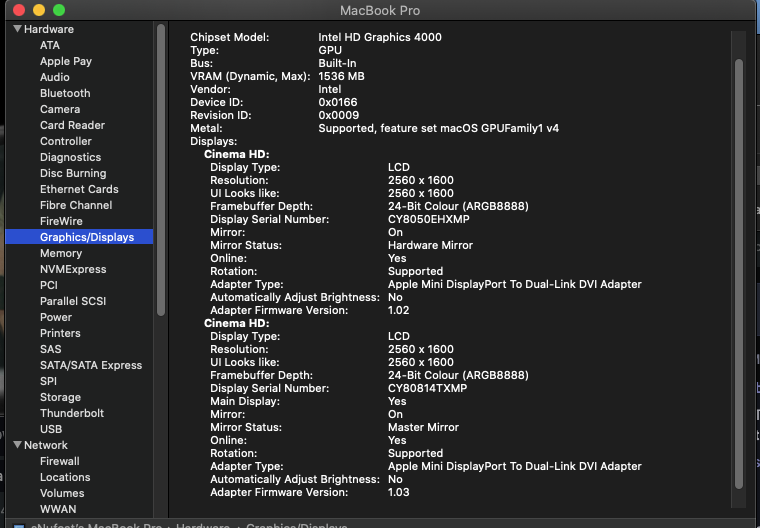The image size is (760, 528).
Task: Open Diagnostics in the sidebar
Action: click(x=71, y=157)
